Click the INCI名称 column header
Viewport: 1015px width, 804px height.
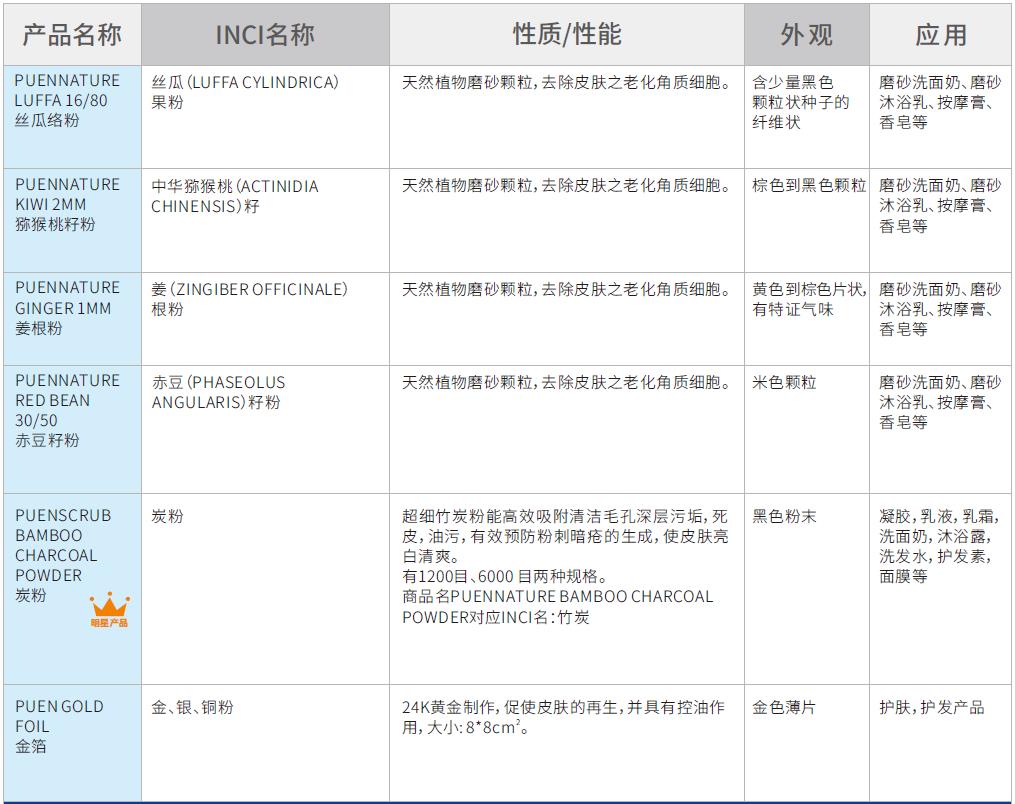265,34
